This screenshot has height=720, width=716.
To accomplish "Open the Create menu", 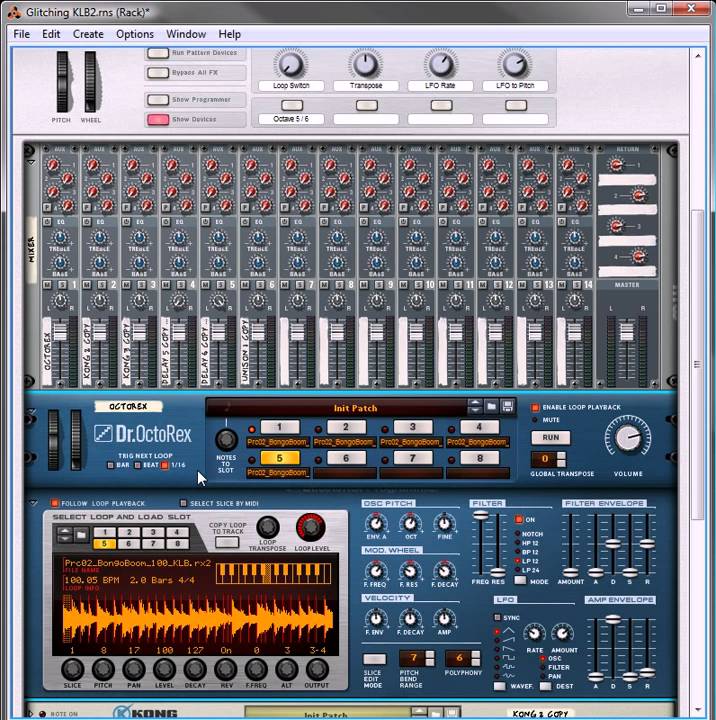I will pos(88,34).
